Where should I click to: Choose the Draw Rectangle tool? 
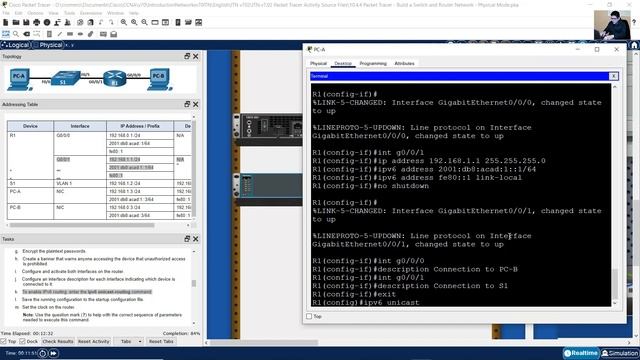click(70, 34)
